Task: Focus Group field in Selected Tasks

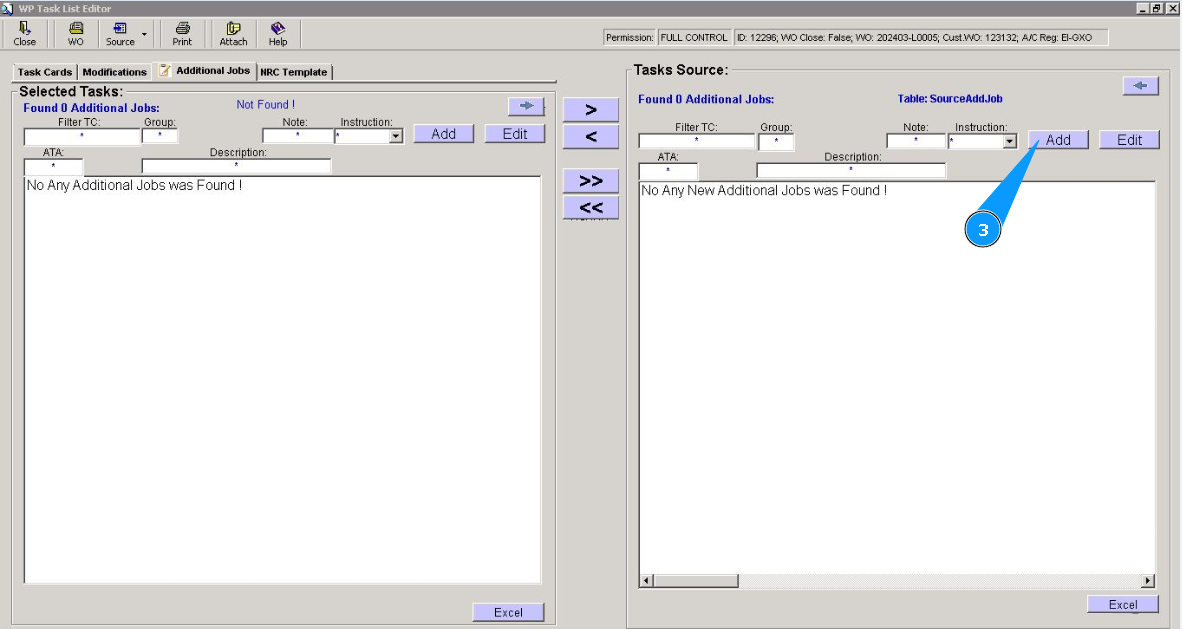Action: (160, 137)
